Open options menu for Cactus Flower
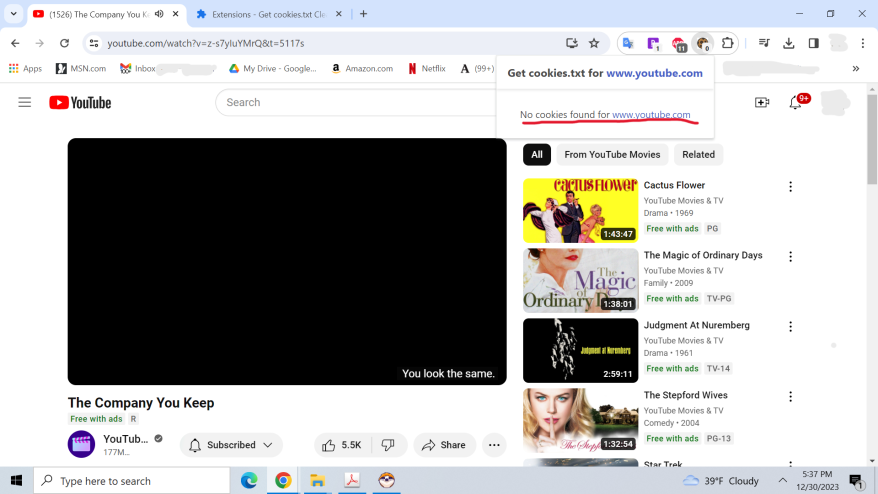 pyautogui.click(x=790, y=187)
